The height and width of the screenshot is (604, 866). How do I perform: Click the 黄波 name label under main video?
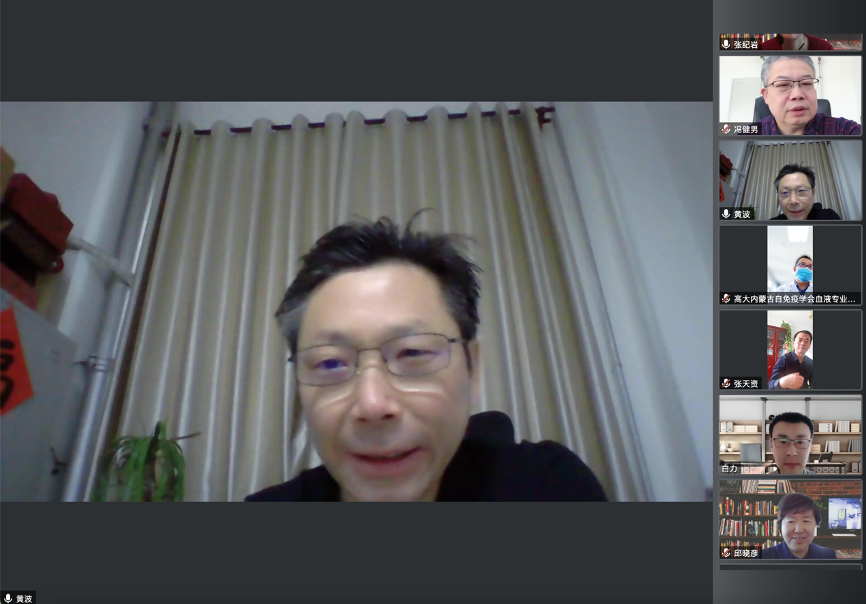tap(24, 598)
